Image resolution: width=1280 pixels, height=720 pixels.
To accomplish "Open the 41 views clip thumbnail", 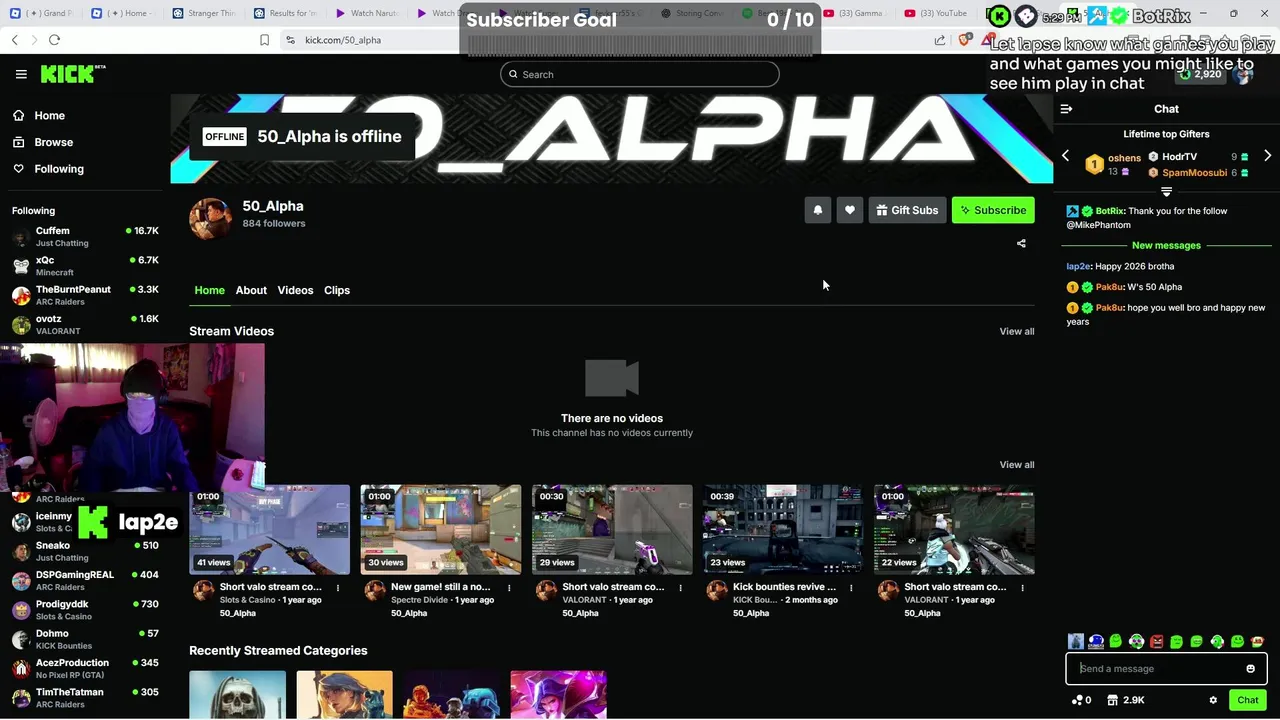I will pos(270,529).
